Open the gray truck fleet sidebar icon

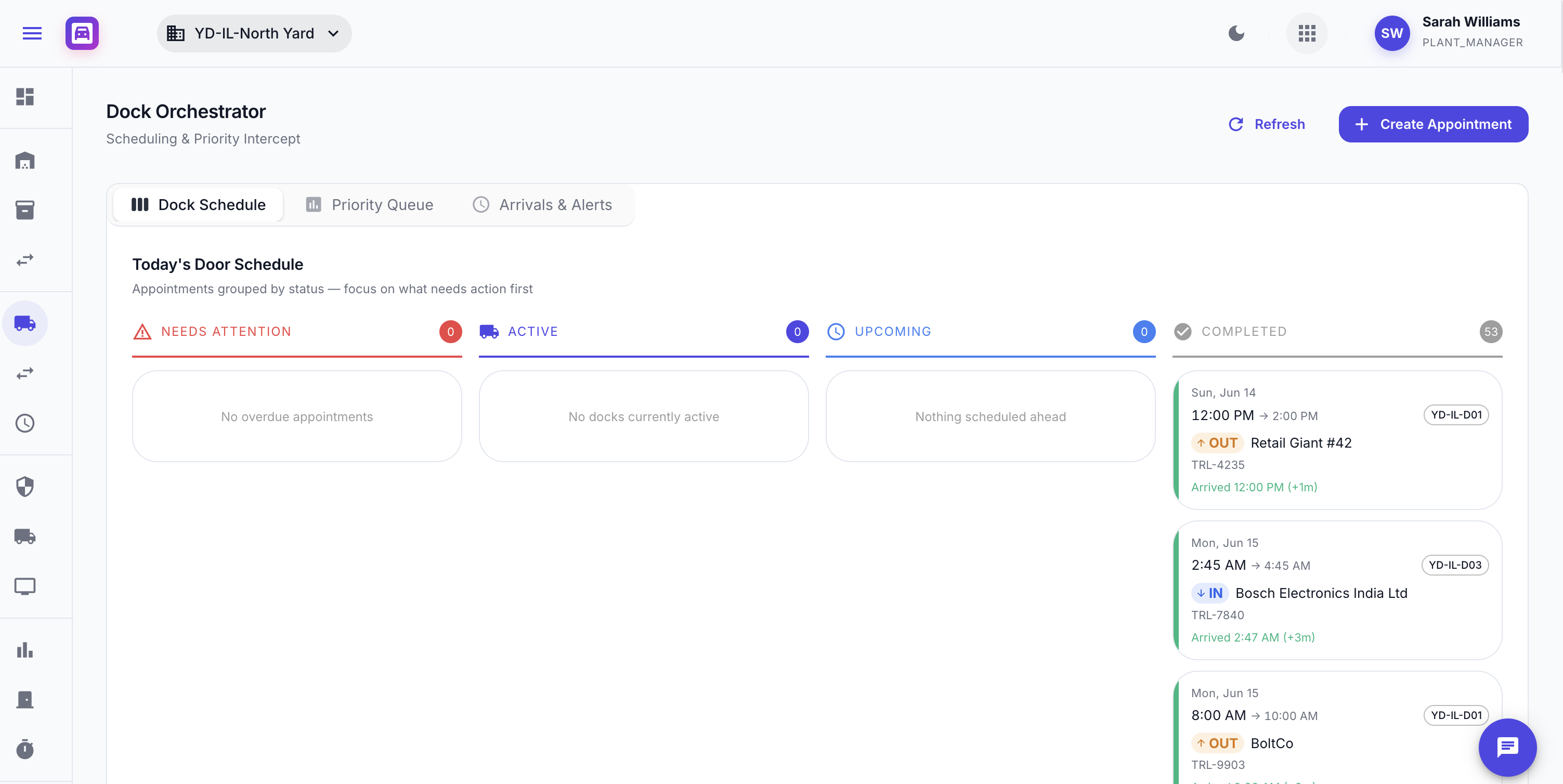pyautogui.click(x=25, y=537)
